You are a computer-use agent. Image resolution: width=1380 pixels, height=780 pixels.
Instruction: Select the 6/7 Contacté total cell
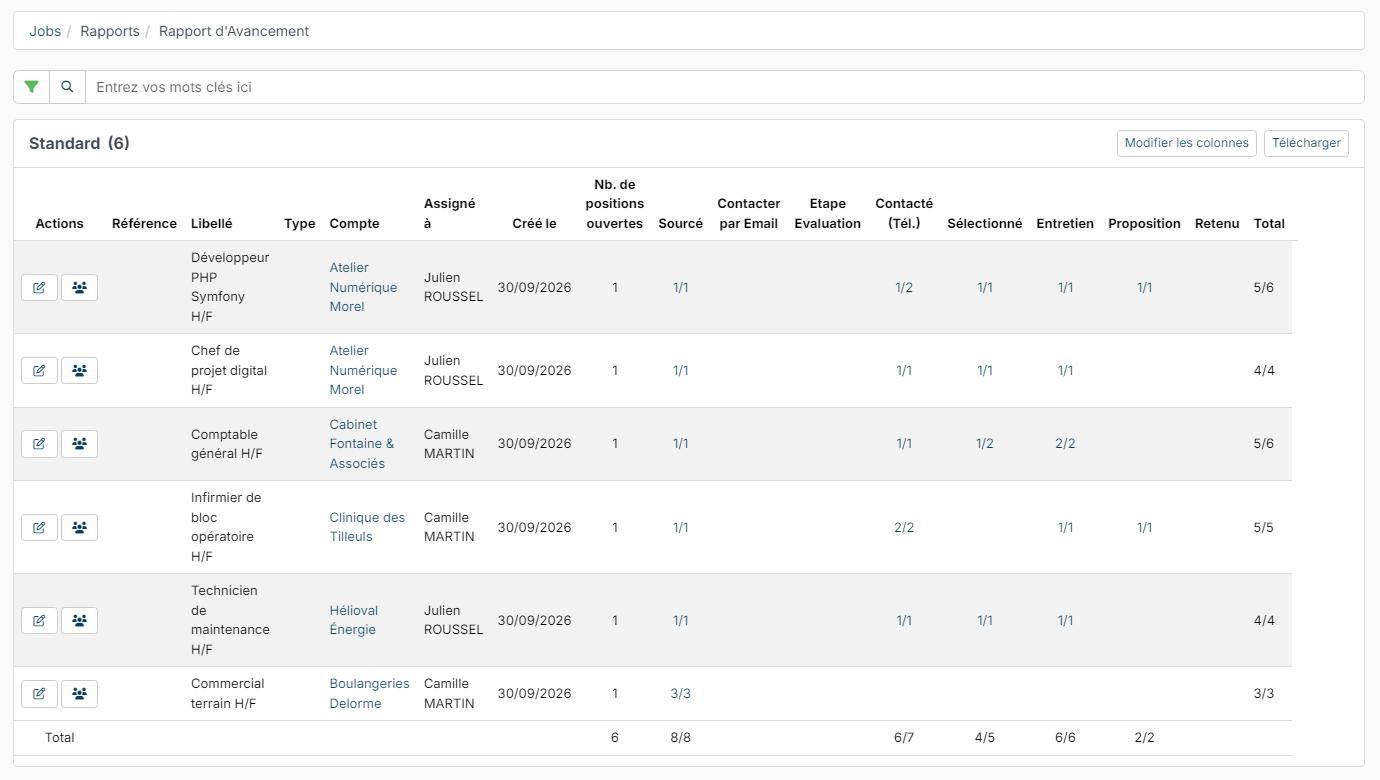(904, 738)
